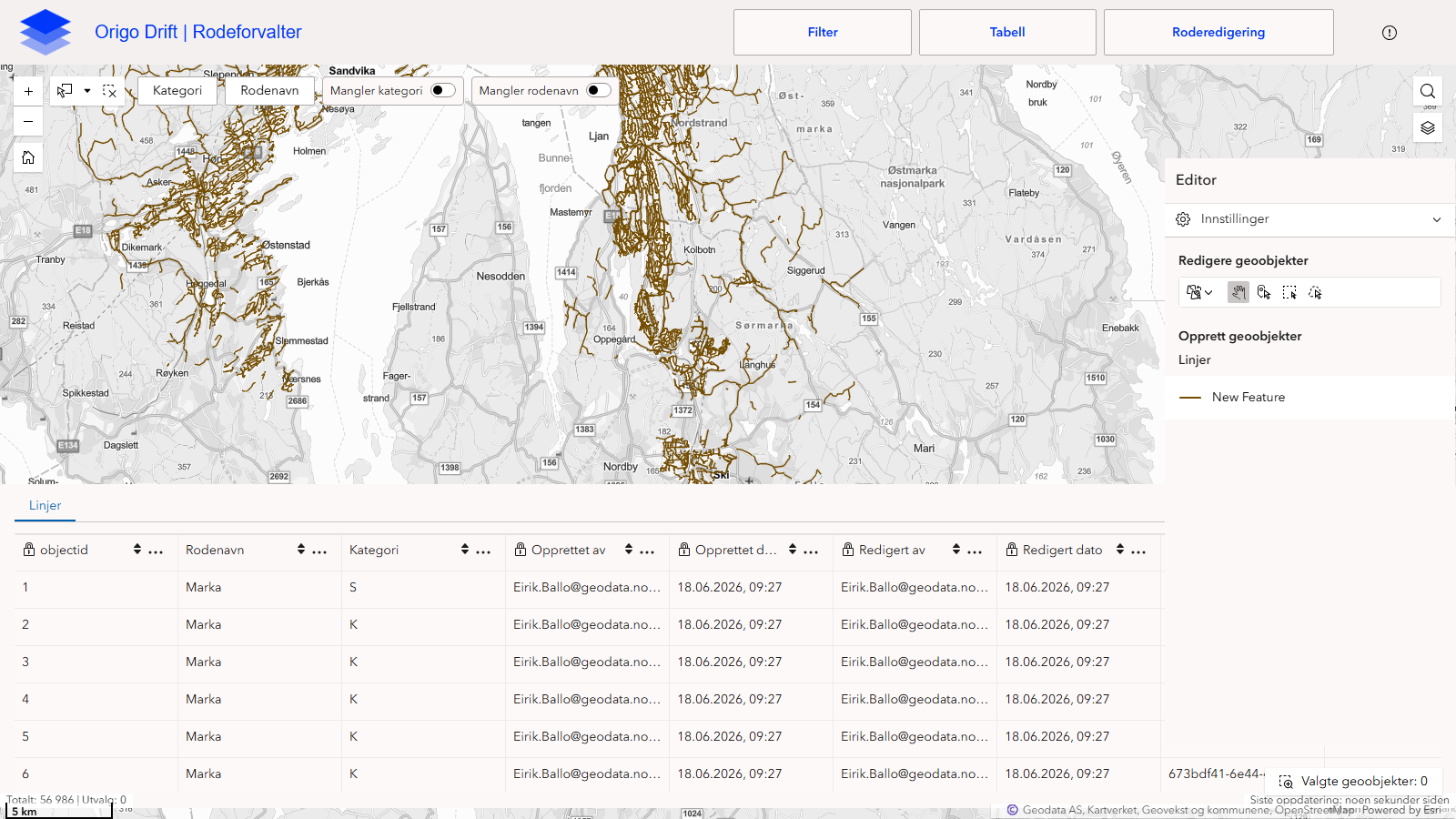
Task: Zoom out on the map
Action: (x=28, y=121)
